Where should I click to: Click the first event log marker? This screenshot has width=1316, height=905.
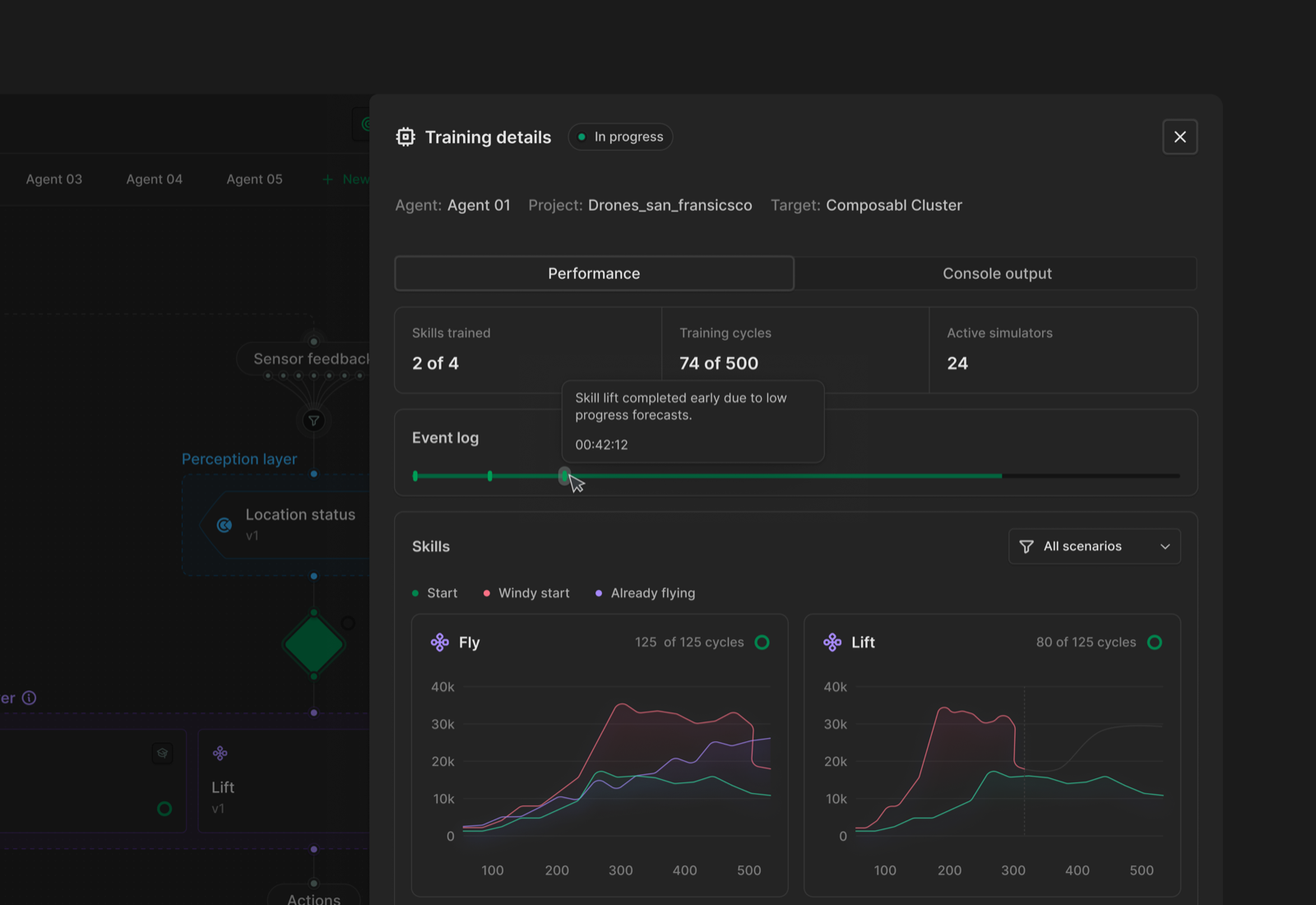pyautogui.click(x=415, y=476)
